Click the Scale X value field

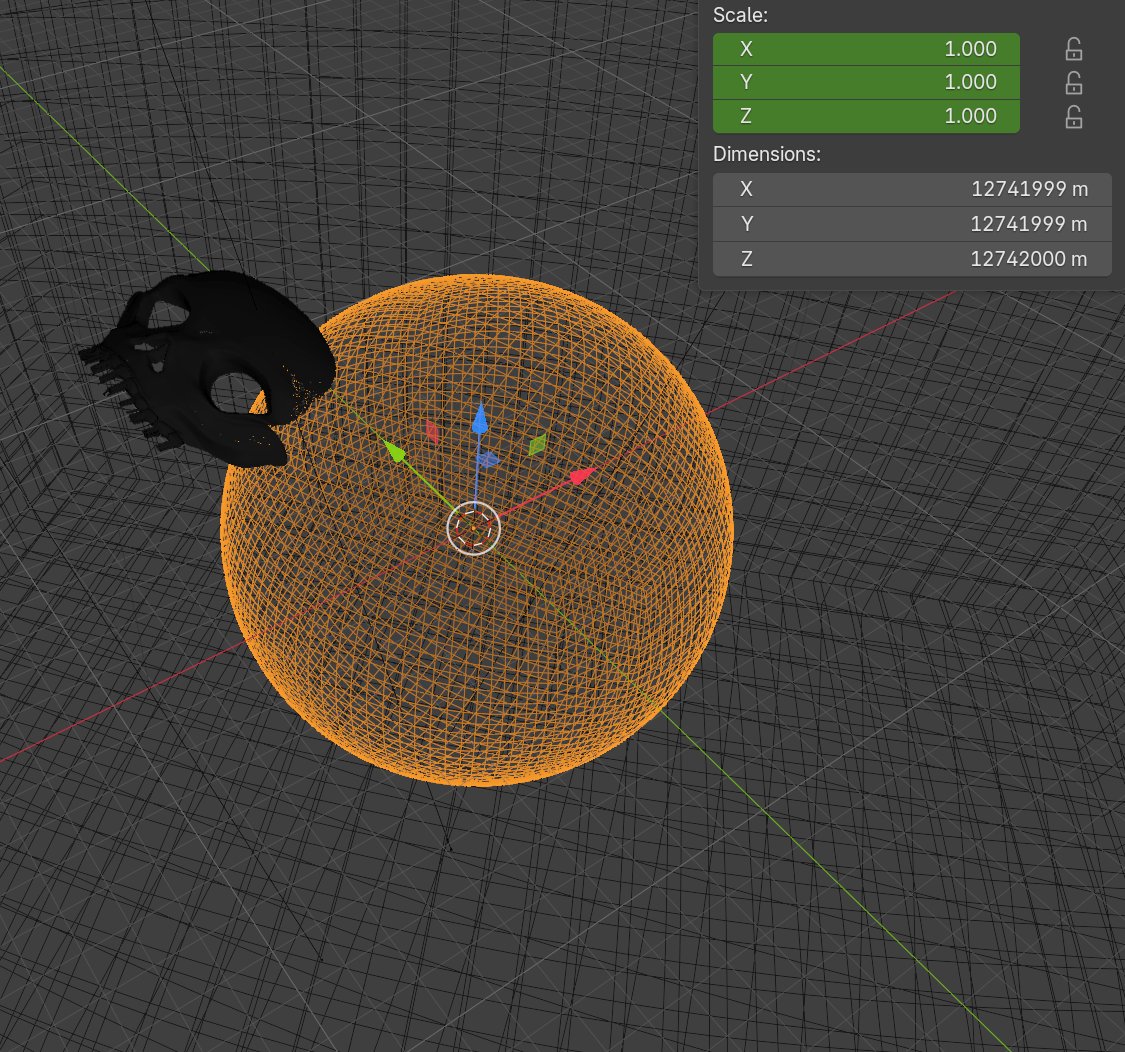866,49
